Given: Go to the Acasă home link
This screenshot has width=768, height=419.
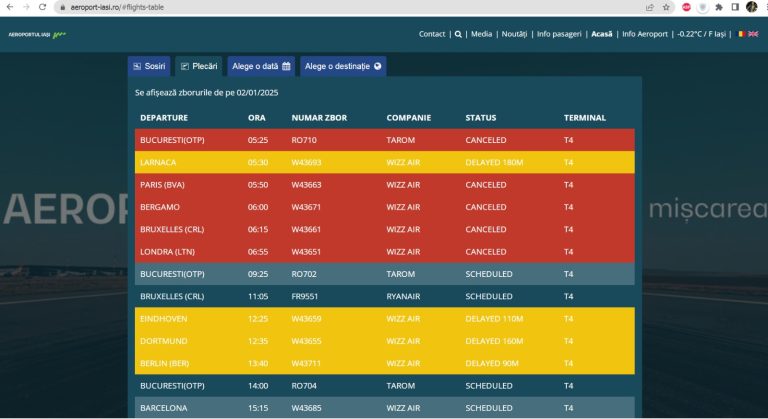Looking at the screenshot, I should coord(601,34).
